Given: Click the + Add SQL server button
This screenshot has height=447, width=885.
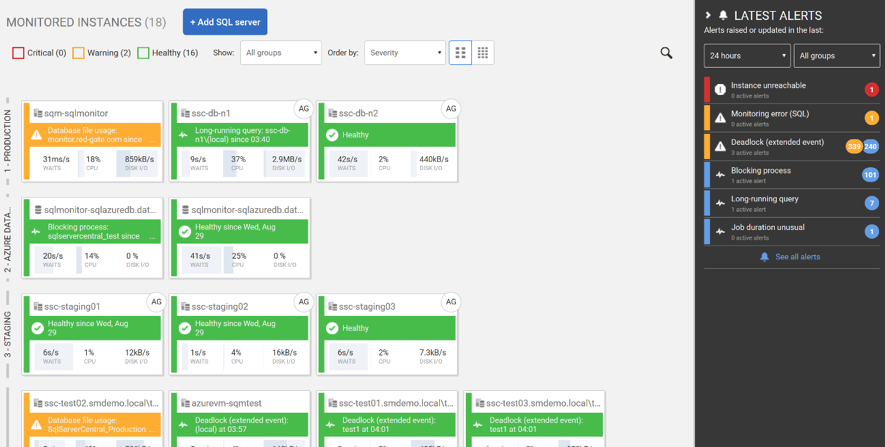Looking at the screenshot, I should coord(225,22).
